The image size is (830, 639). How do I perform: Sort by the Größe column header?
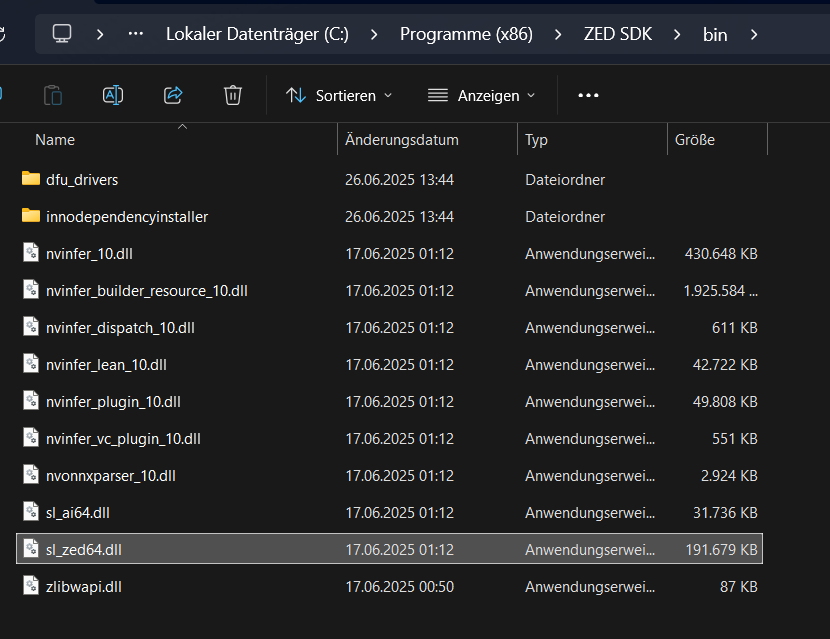point(694,140)
